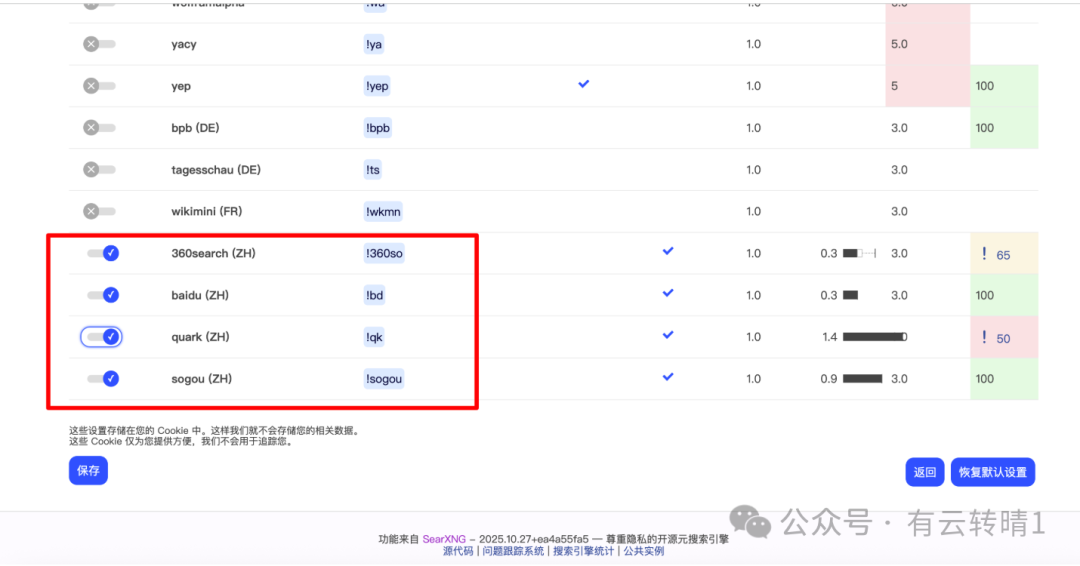The image size is (1080, 566).
Task: Click the checkmark icon in the baidu row
Action: pyautogui.click(x=668, y=293)
